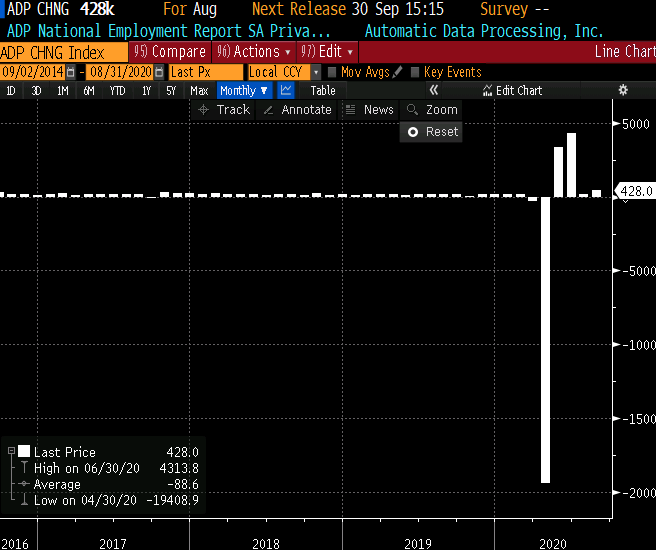Click the Next Release 30 Sep 15:15 text

348,9
